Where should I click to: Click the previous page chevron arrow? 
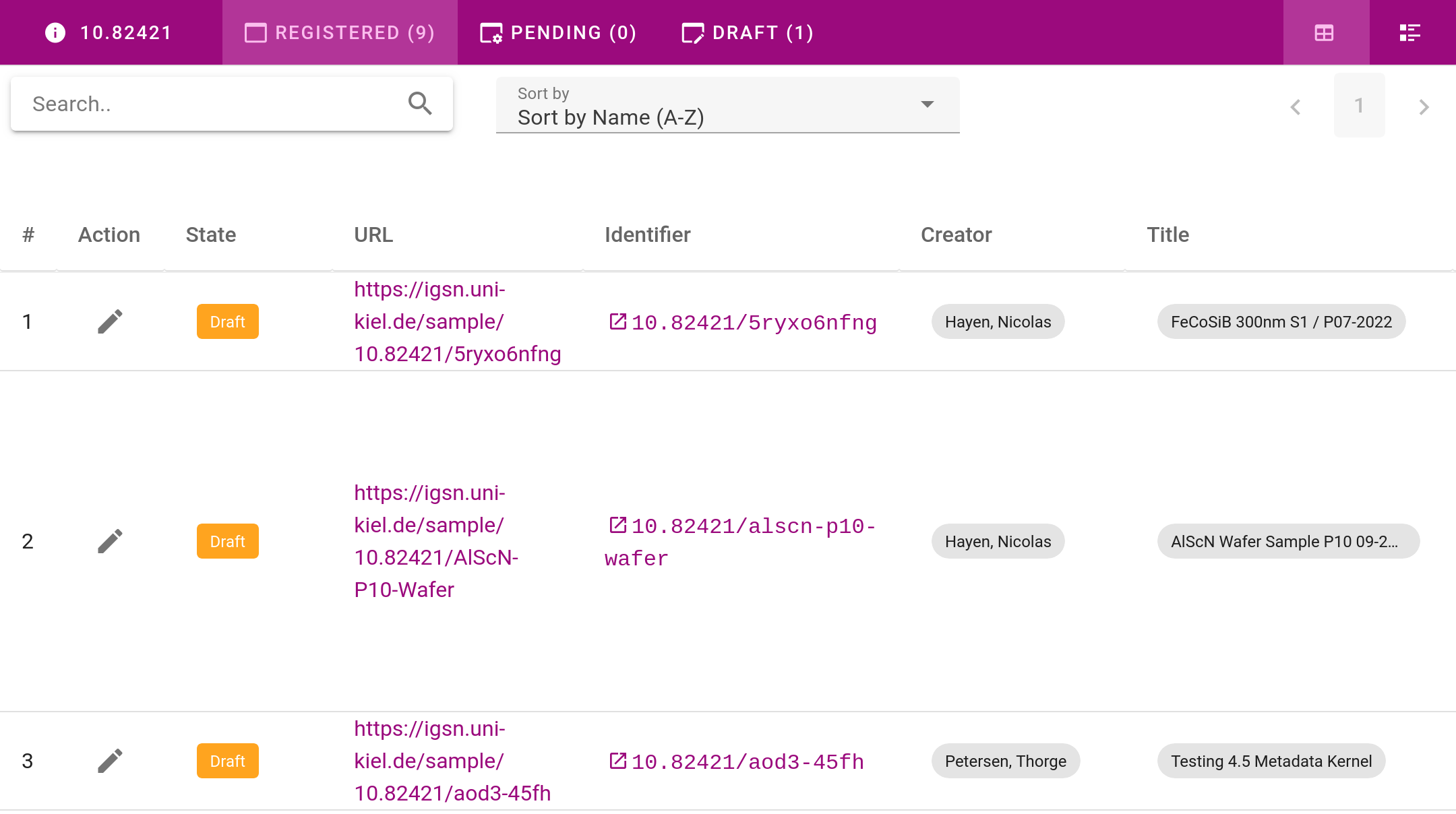point(1296,107)
